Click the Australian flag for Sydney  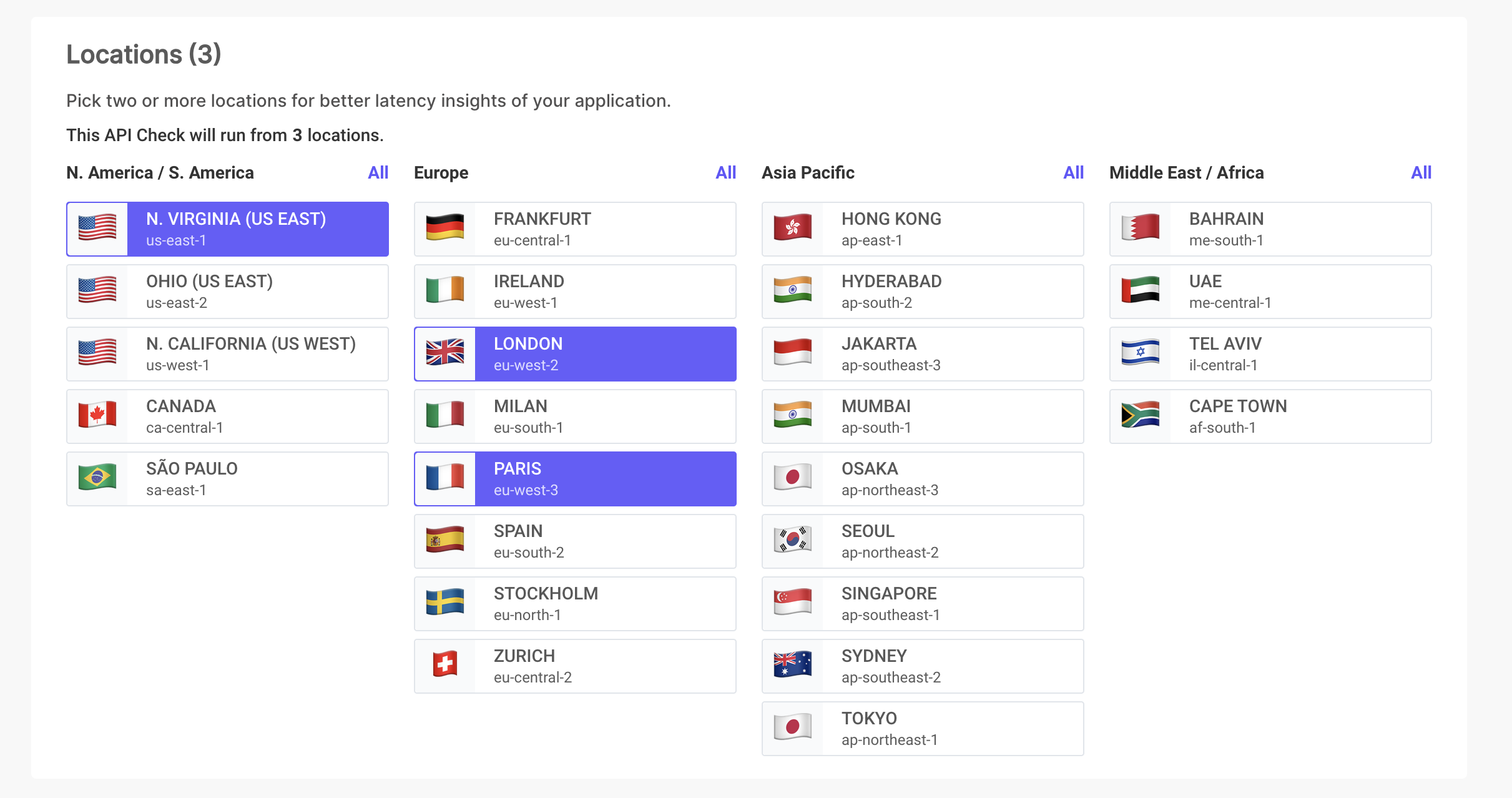pyautogui.click(x=792, y=666)
